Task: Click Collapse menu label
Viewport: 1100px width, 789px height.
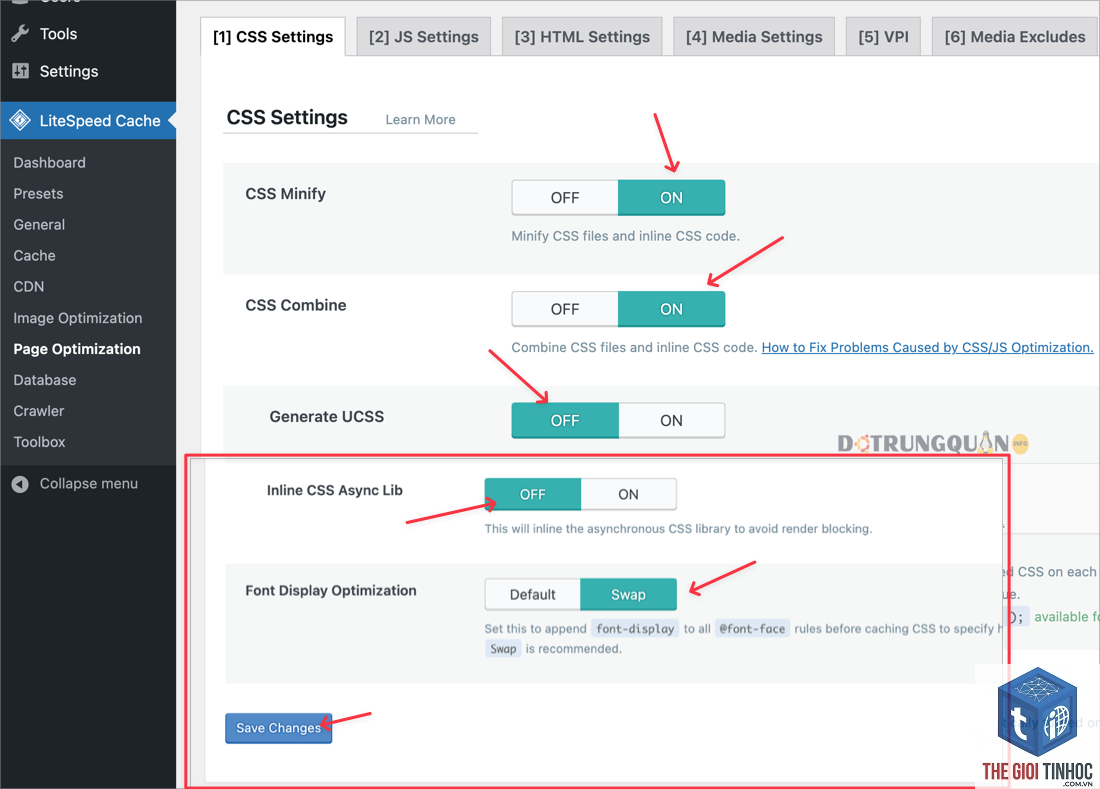Action: point(88,483)
